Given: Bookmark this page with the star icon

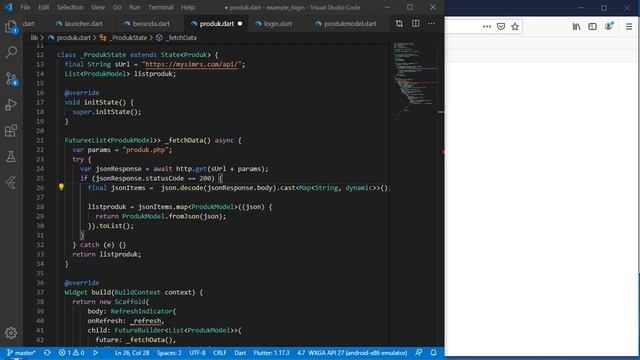Looking at the screenshot, I should 515,27.
